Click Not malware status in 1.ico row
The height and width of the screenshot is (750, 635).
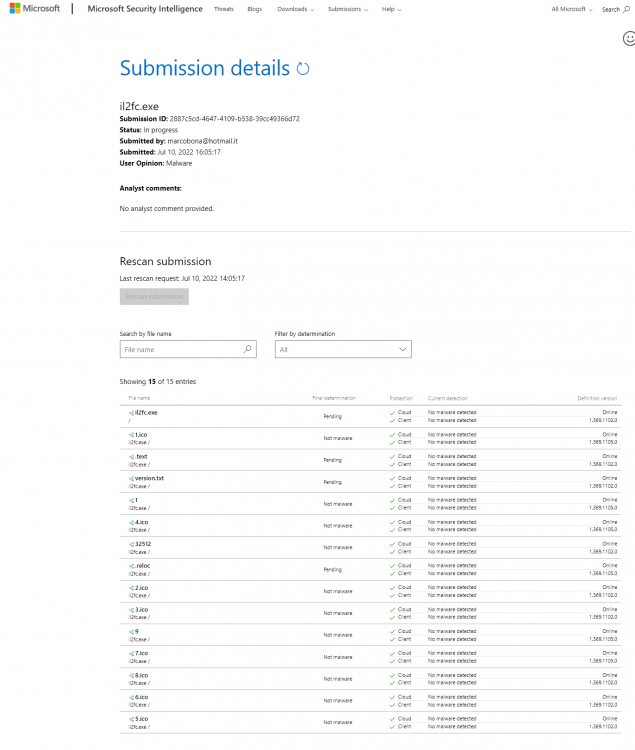338,438
